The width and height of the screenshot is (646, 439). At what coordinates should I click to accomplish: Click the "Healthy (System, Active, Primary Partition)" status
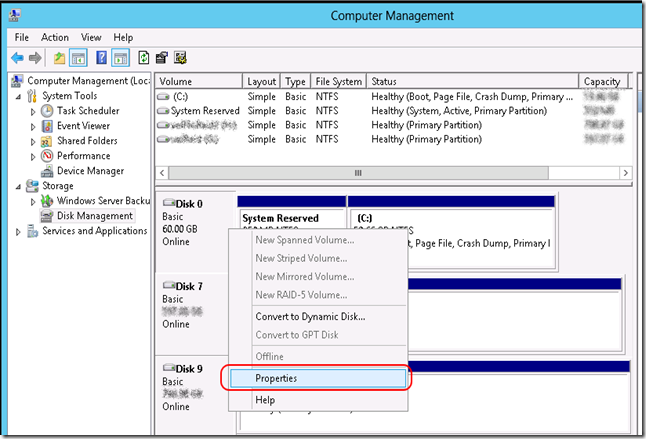coord(459,111)
